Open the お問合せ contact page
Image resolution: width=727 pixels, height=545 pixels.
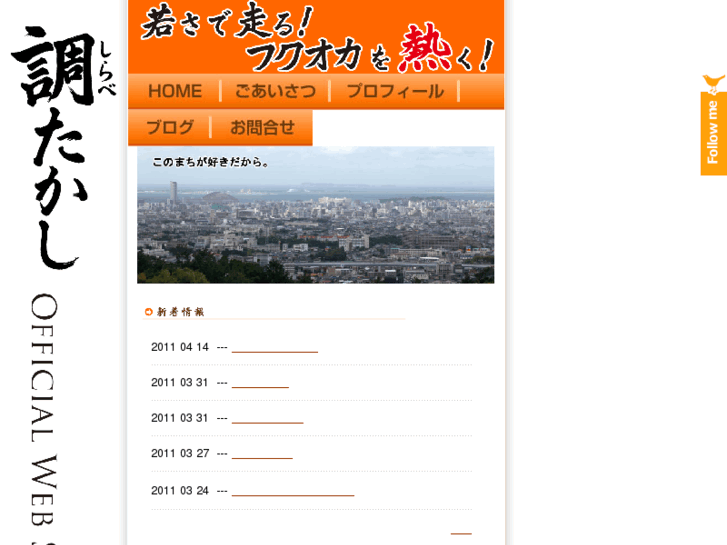[262, 128]
